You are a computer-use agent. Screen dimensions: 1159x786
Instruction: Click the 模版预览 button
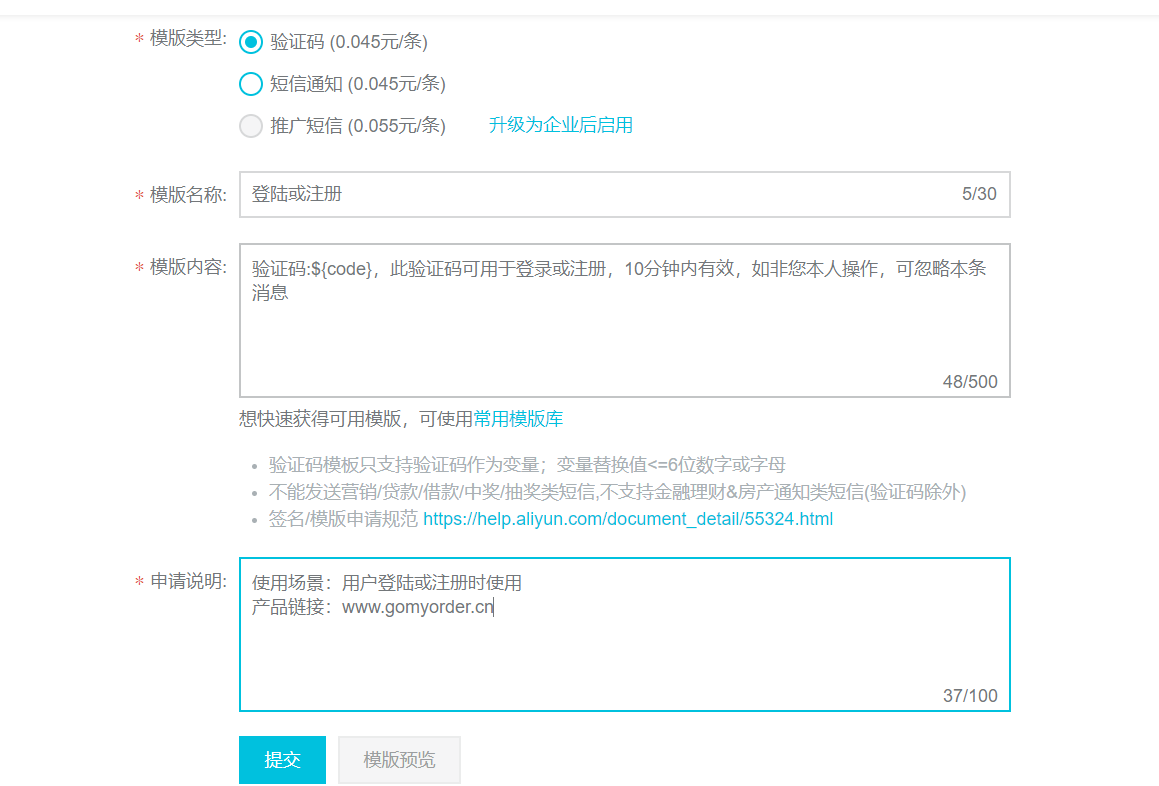click(399, 759)
